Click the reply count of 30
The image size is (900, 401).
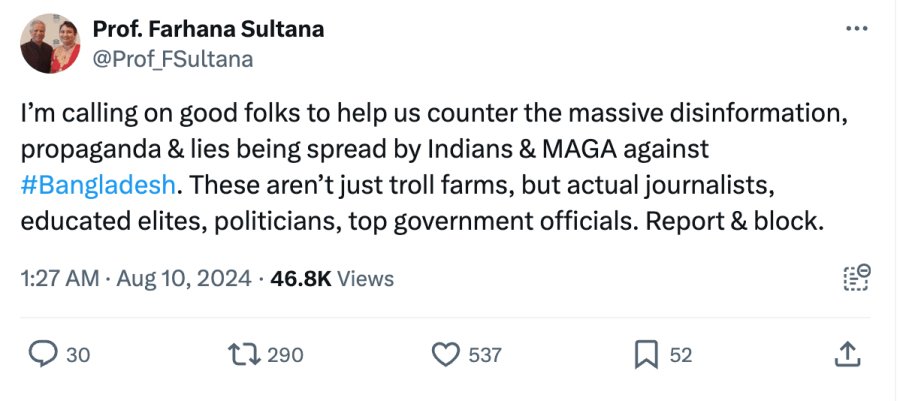tap(78, 355)
